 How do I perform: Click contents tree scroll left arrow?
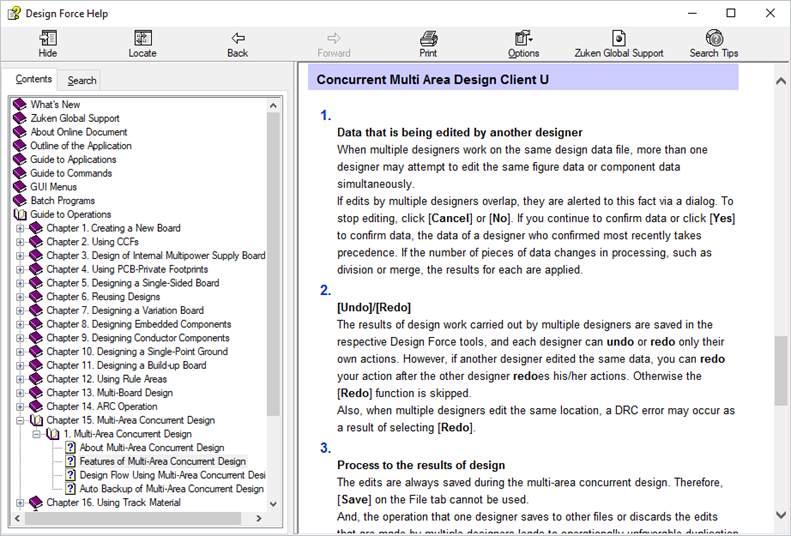[18, 518]
